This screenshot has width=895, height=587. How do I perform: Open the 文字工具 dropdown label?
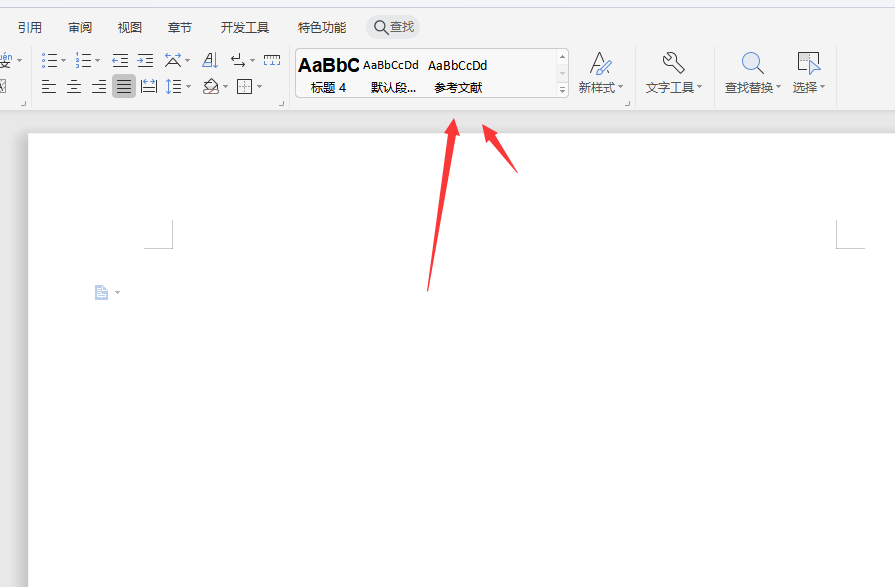pos(674,87)
